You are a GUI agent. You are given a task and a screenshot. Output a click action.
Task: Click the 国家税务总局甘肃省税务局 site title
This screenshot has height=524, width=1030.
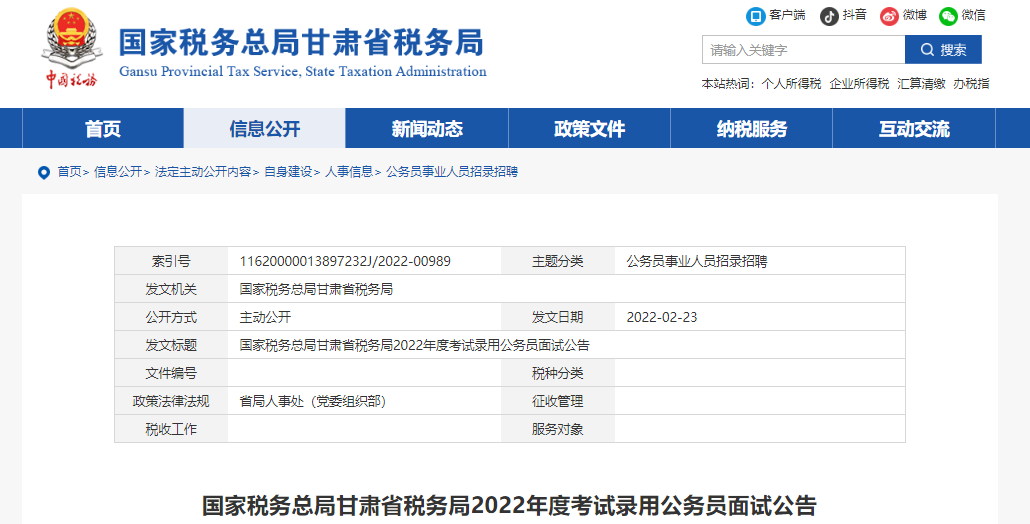point(301,43)
